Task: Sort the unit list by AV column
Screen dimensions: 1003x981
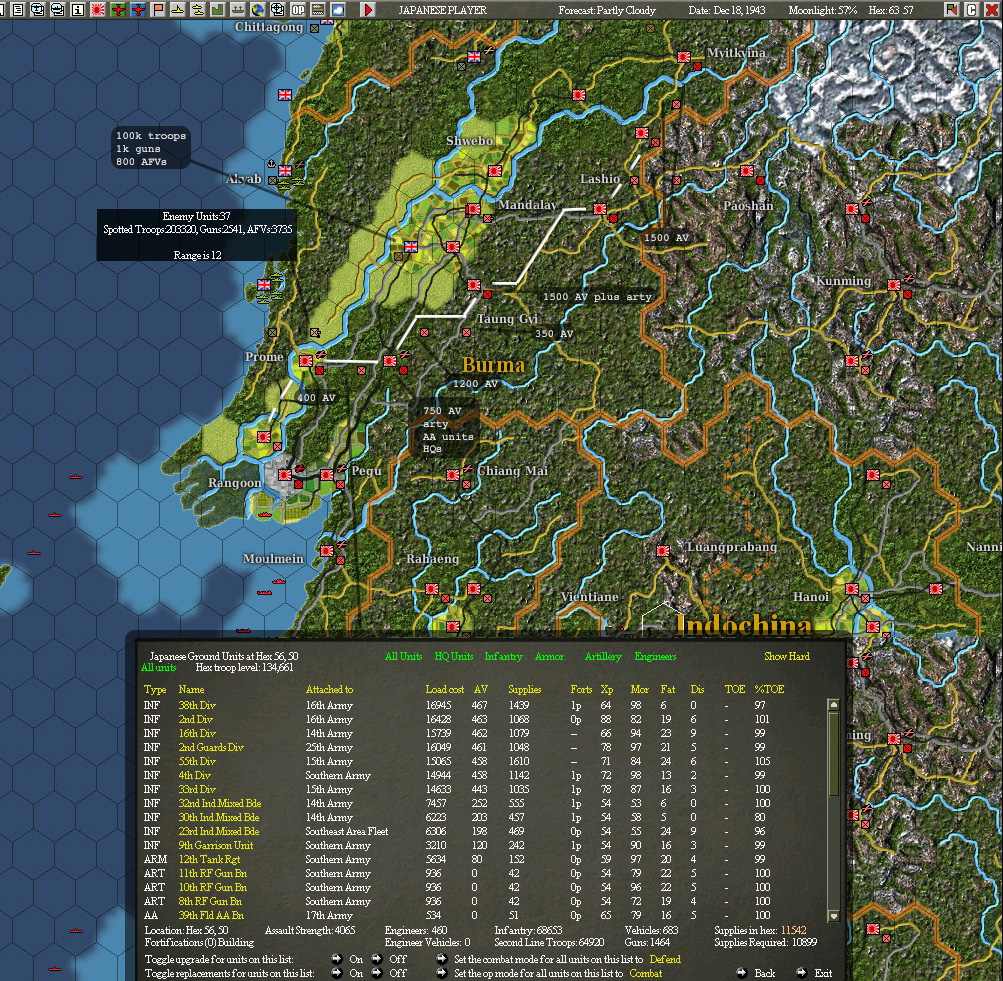Action: click(480, 689)
